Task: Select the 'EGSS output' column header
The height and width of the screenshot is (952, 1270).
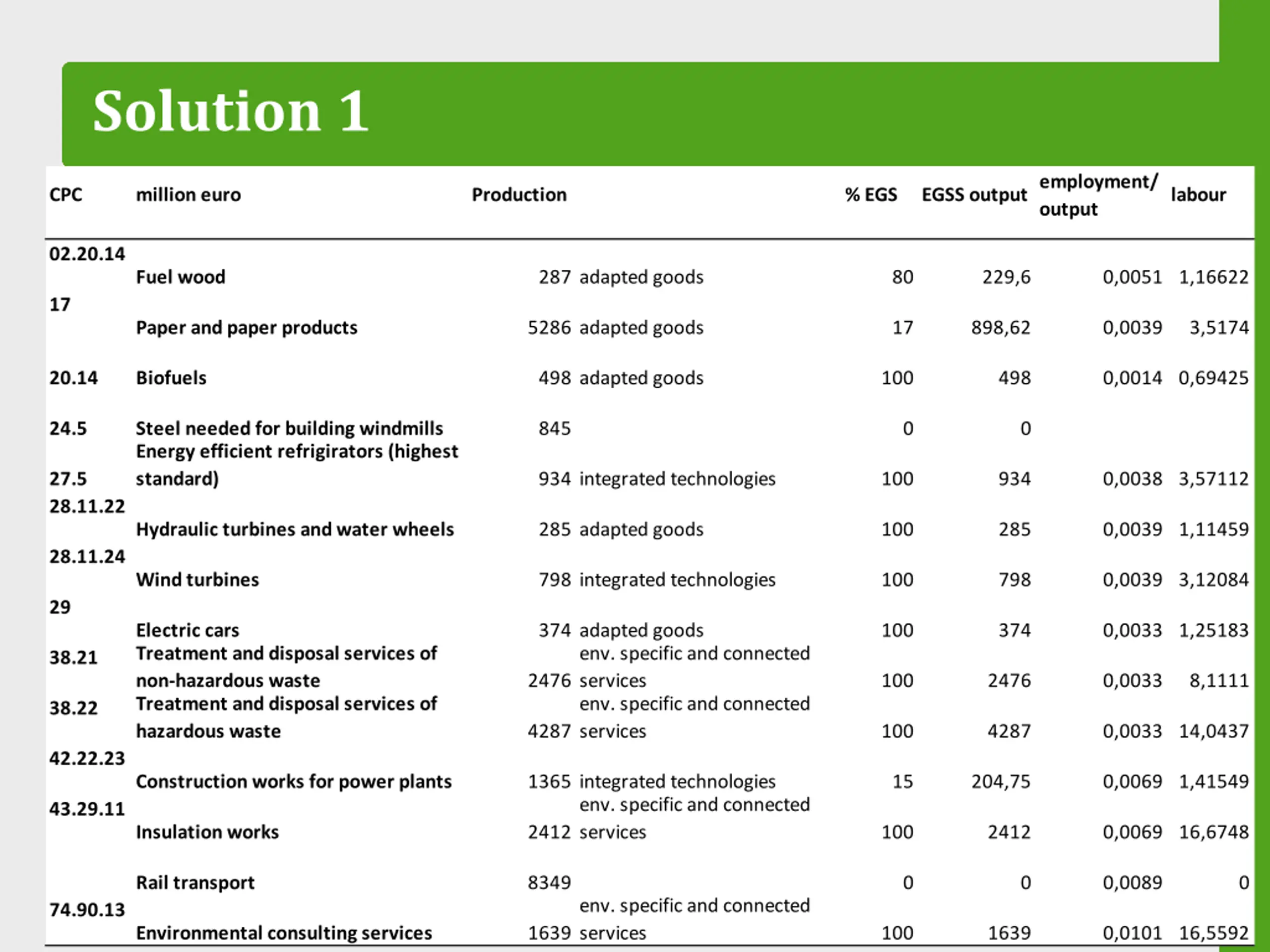Action: tap(974, 194)
